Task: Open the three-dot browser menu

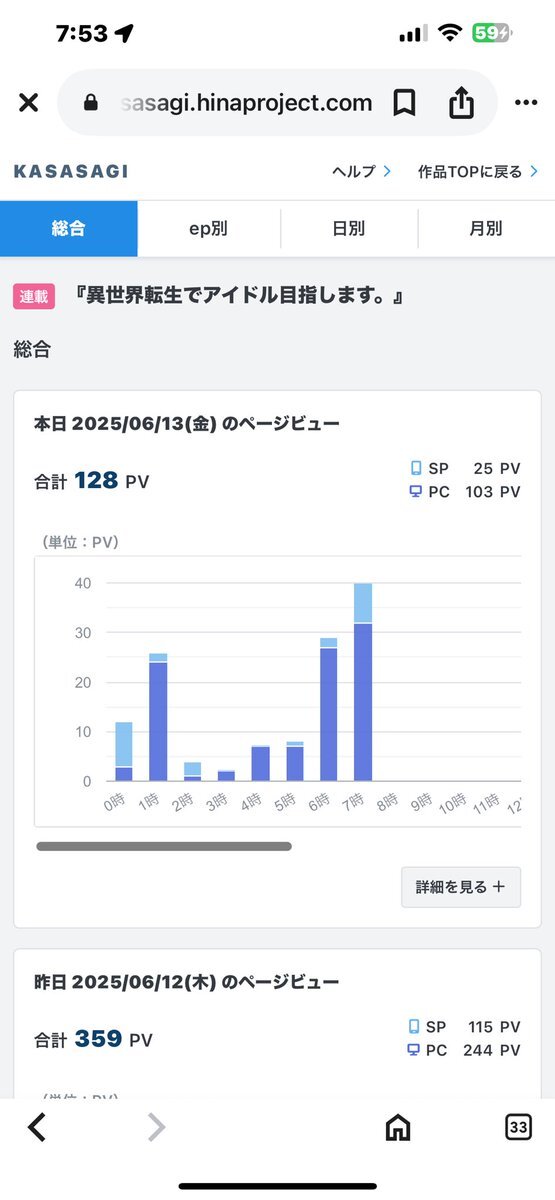Action: [x=526, y=103]
